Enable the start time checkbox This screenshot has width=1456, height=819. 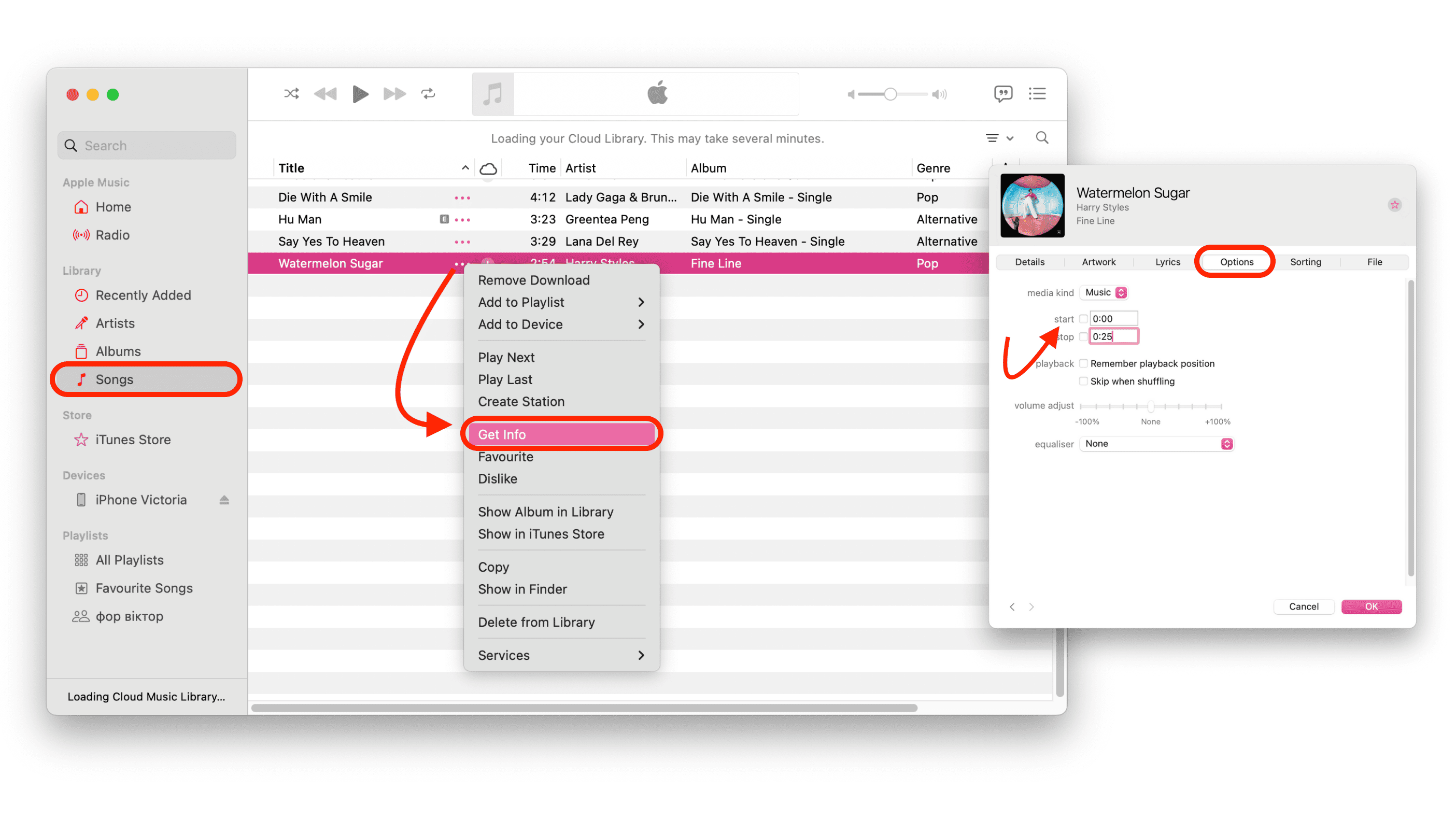1083,319
